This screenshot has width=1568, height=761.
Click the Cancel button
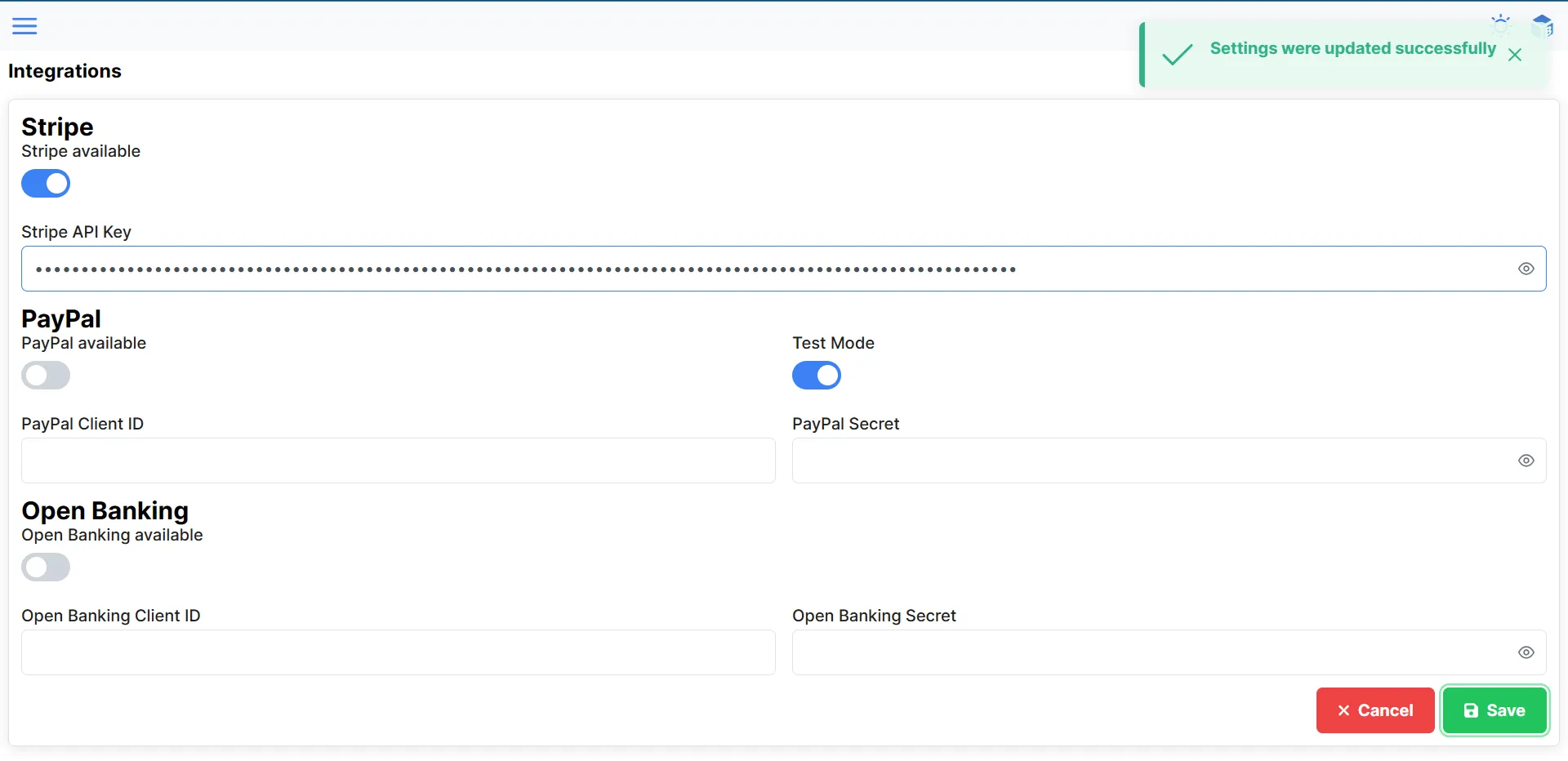[x=1374, y=710]
